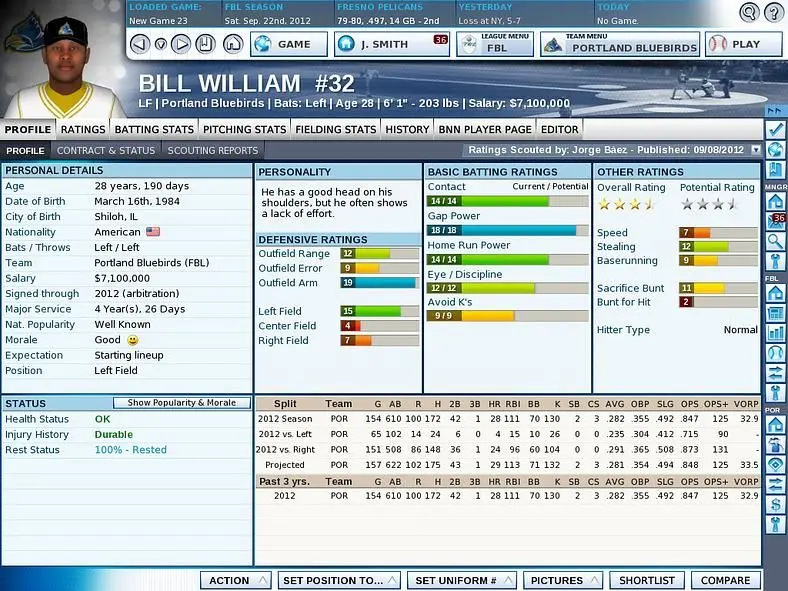Click the PLAY button

(x=744, y=45)
